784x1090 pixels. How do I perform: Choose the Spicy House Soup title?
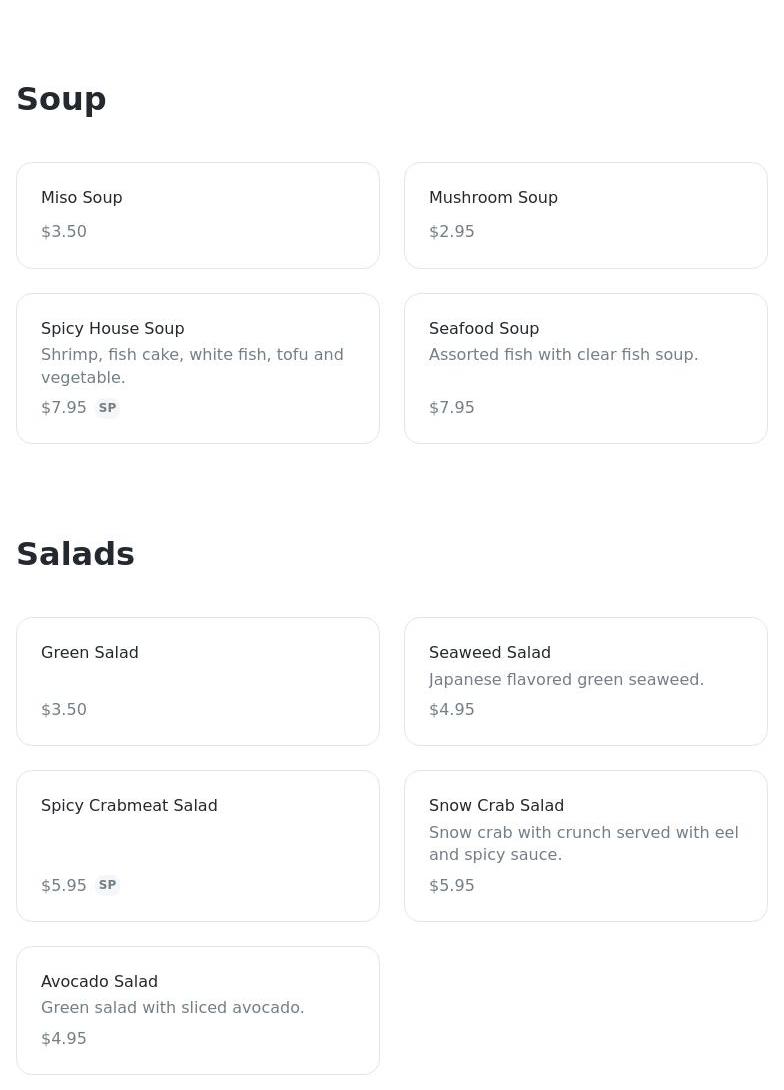(113, 329)
